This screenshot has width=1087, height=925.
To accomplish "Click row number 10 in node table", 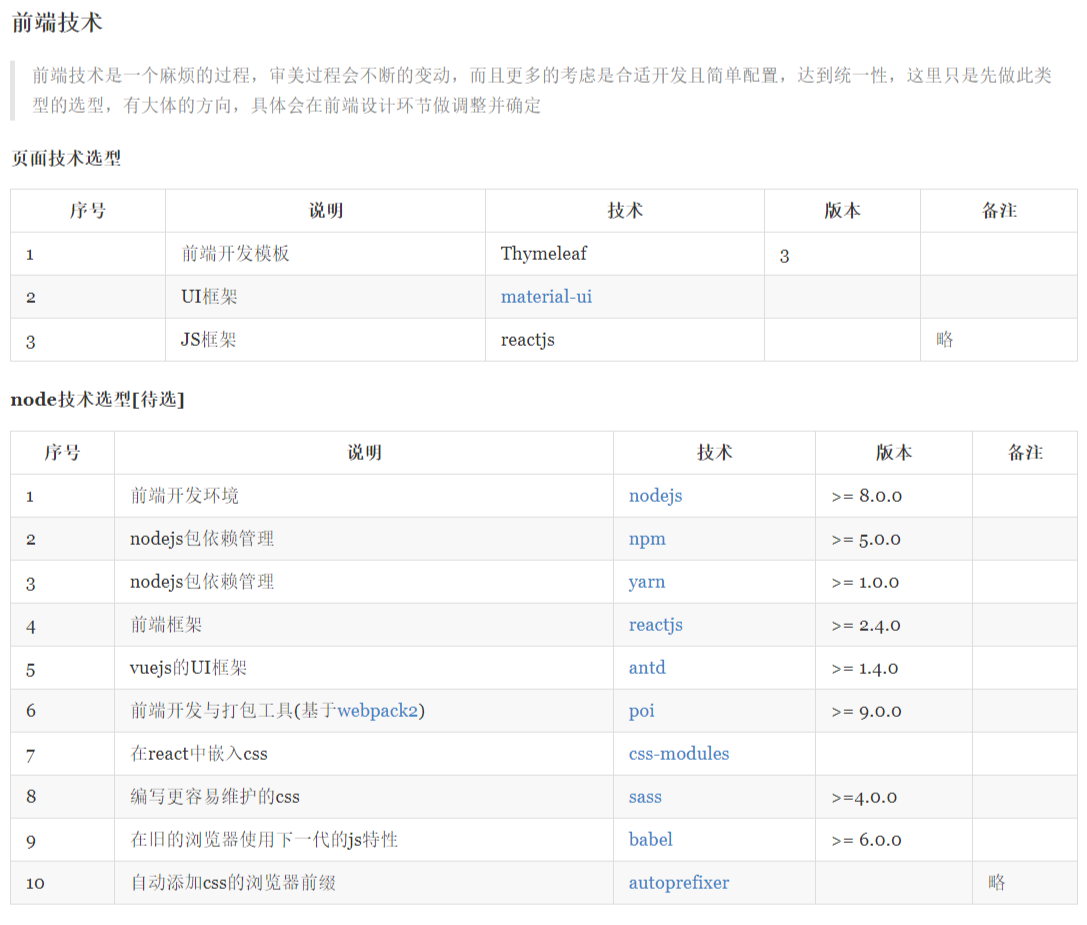I will coord(35,883).
